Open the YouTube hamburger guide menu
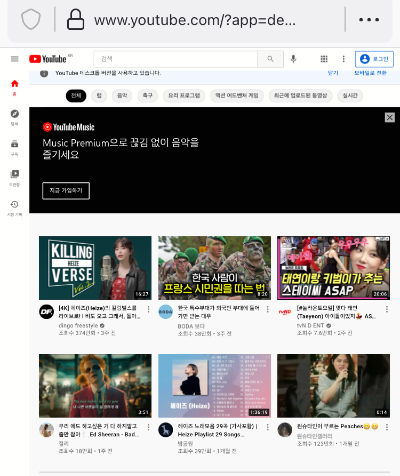Screen dimensions: 400x476 point(15,59)
